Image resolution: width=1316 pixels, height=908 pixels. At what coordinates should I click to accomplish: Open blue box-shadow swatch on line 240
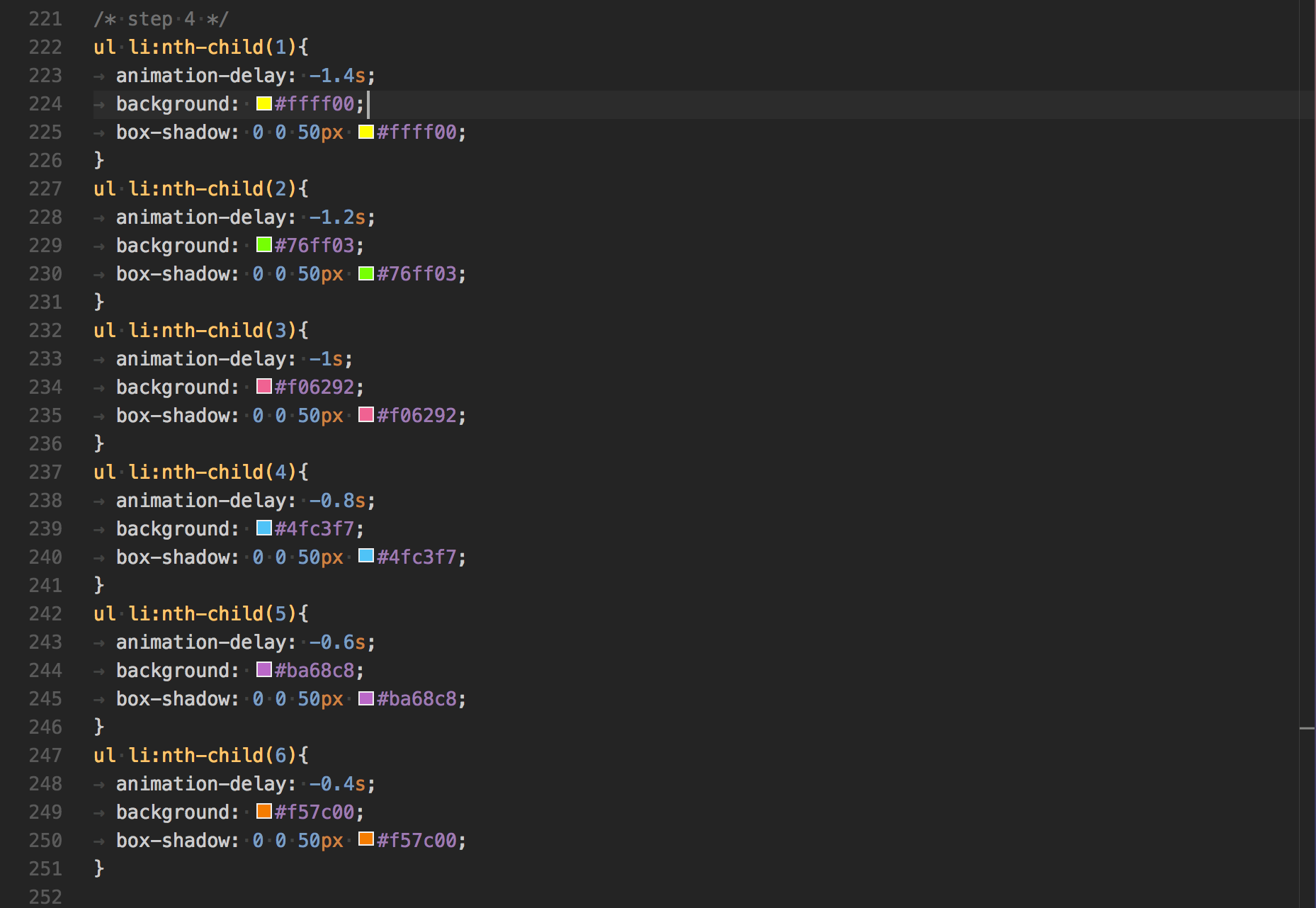[365, 557]
